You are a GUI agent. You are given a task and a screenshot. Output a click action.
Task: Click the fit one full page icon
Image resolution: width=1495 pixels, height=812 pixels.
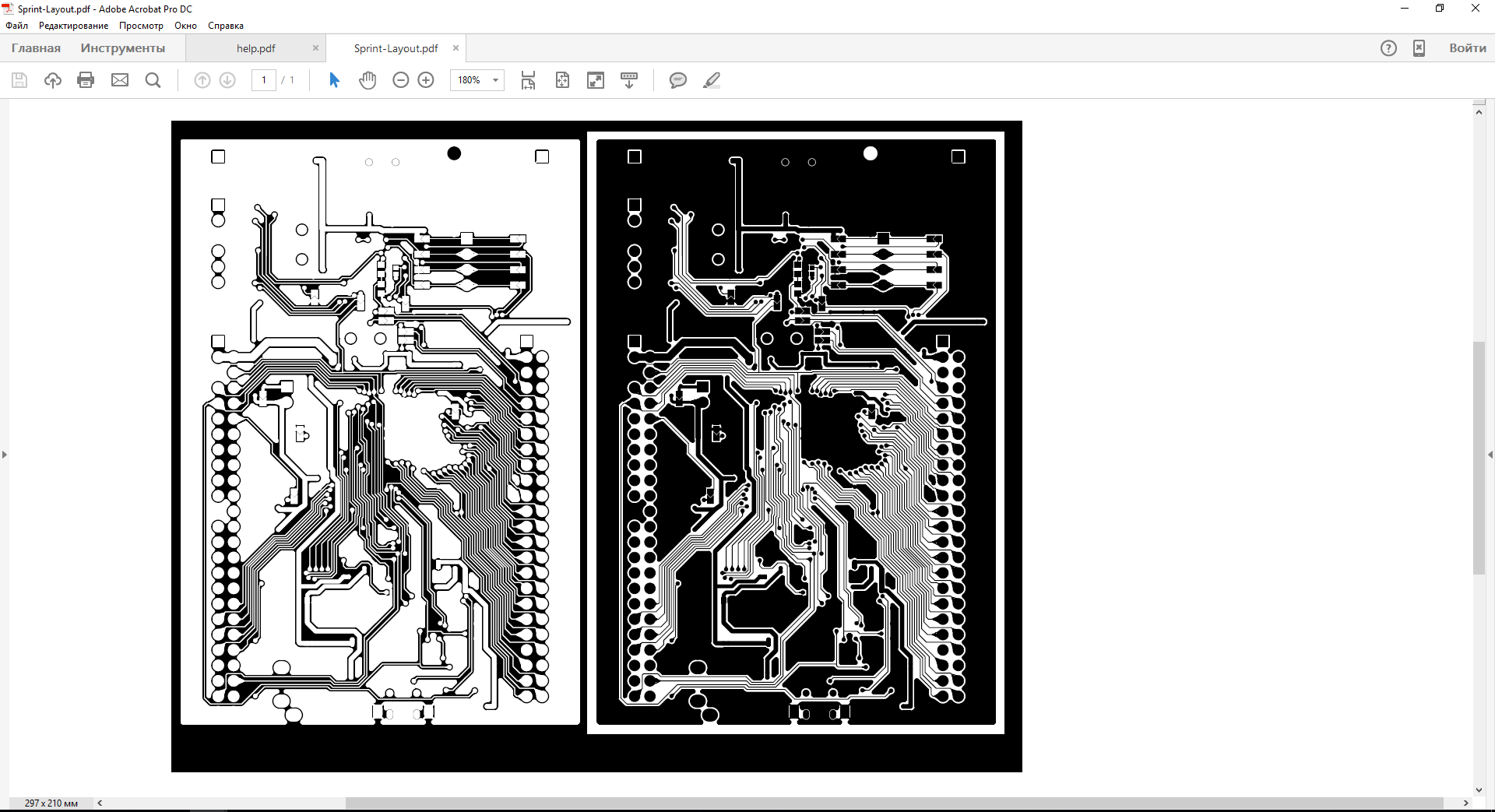pos(562,80)
